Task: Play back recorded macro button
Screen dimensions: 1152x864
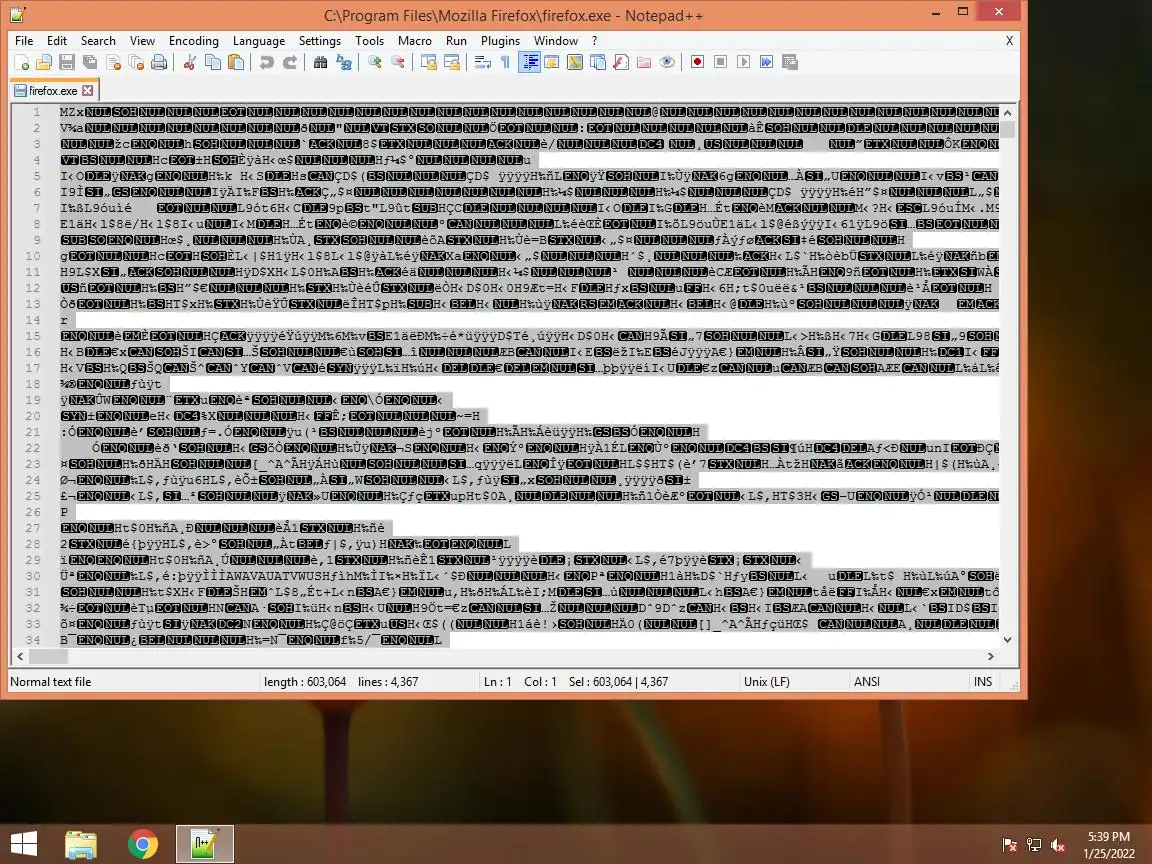Action: click(x=744, y=62)
